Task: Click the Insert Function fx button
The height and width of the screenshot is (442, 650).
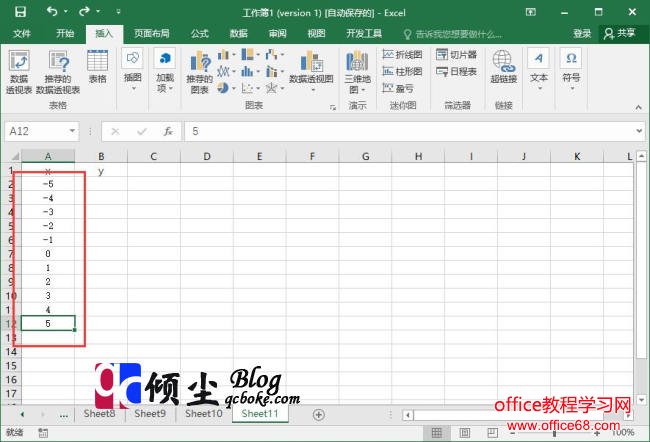Action: pyautogui.click(x=168, y=131)
